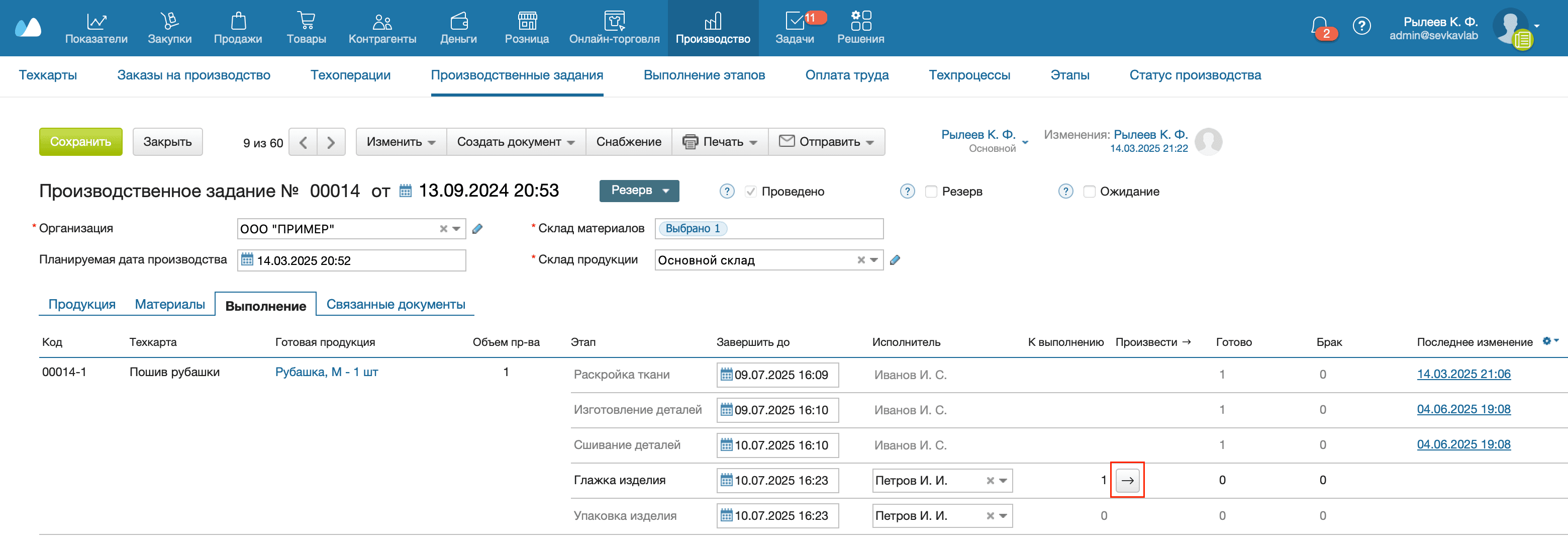Expand the Печать dropdown menu
Viewport: 1568px width, 544px height.
[720, 142]
